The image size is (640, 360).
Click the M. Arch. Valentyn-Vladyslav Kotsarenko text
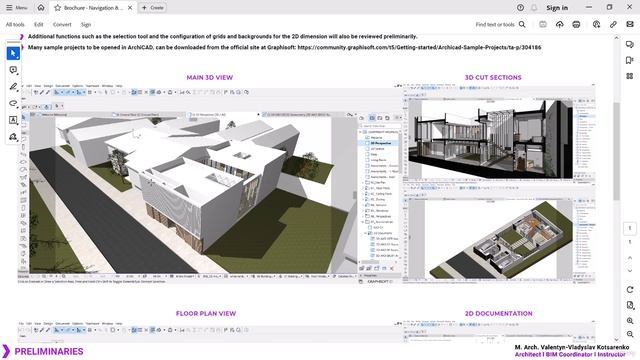tap(571, 347)
